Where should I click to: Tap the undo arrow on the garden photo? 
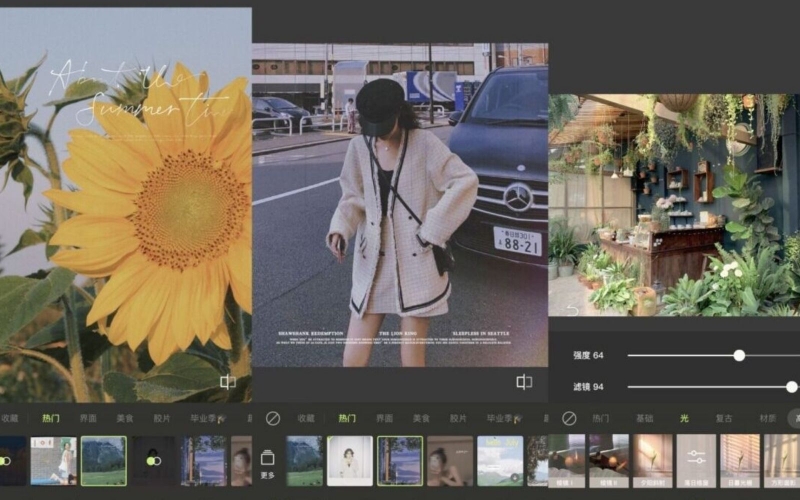click(572, 310)
